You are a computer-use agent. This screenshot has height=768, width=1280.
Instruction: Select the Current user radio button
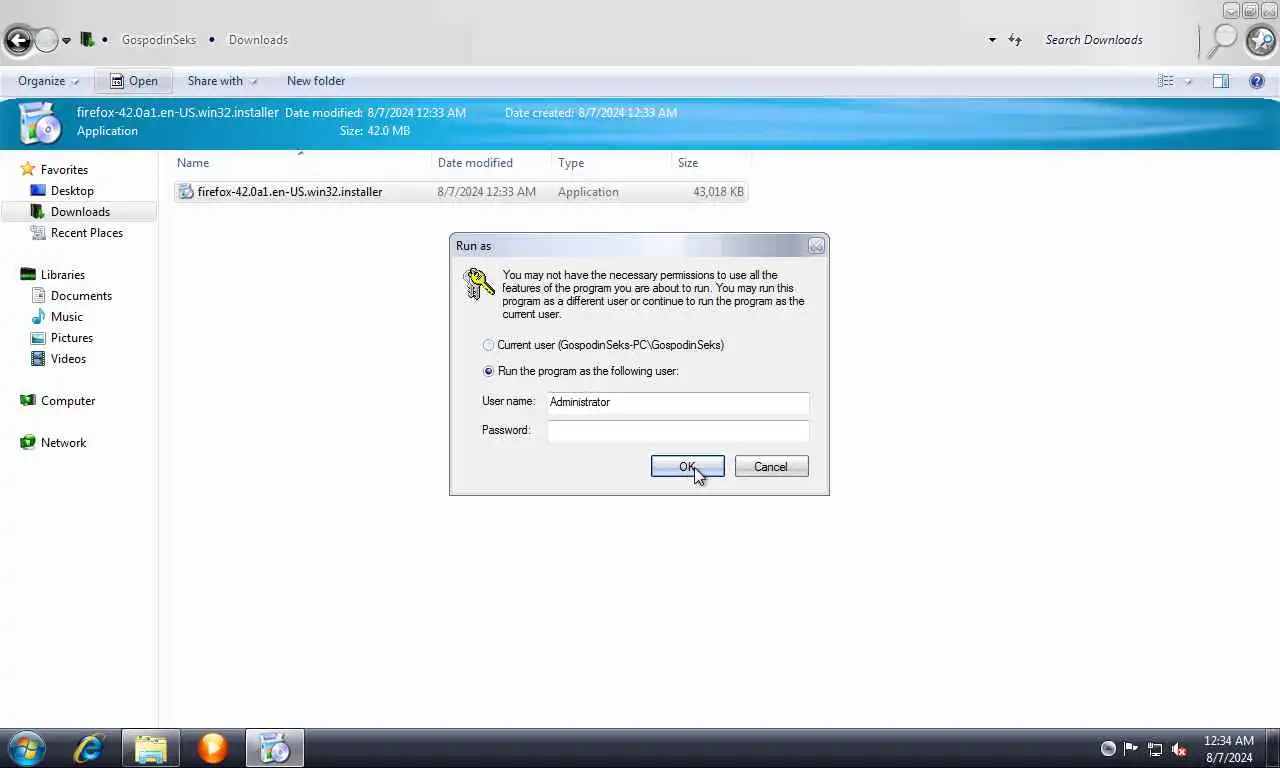click(488, 345)
